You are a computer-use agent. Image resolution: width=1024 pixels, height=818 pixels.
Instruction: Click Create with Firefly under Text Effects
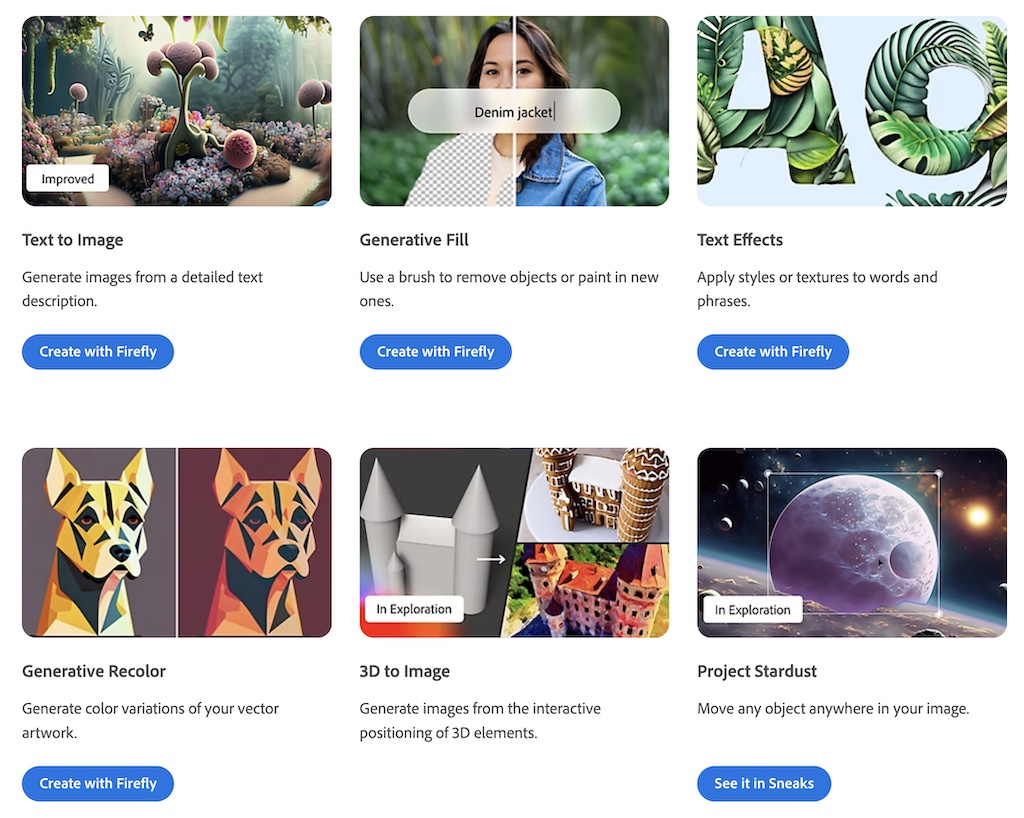[x=772, y=351]
